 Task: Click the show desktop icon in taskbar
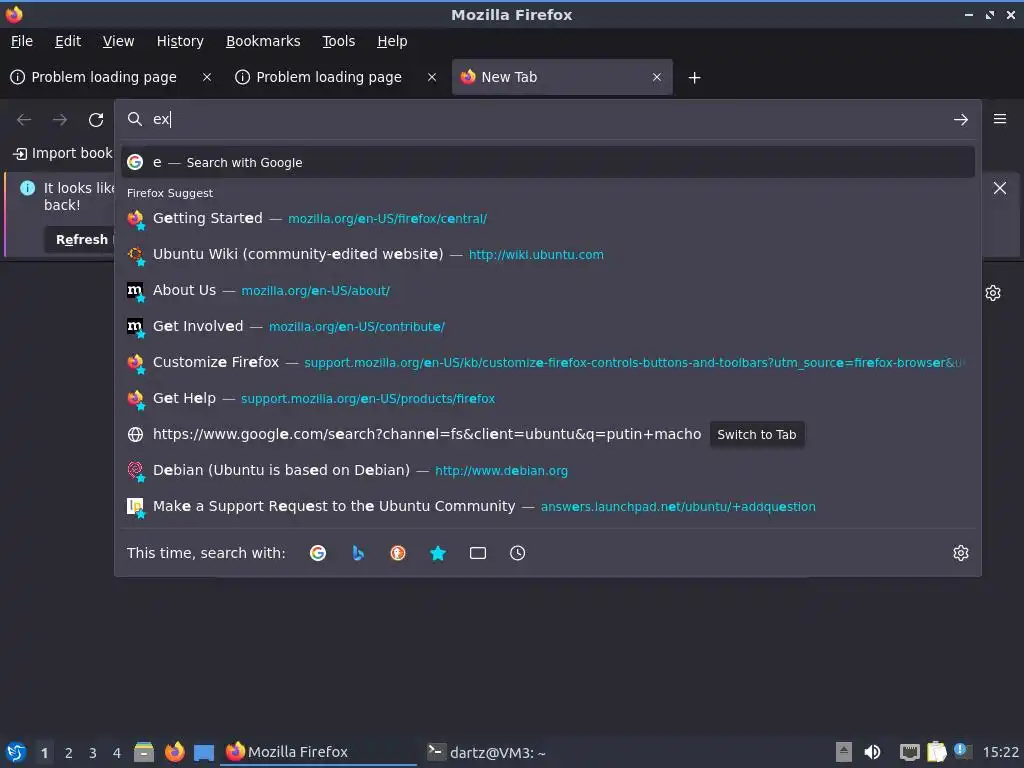pos(204,752)
